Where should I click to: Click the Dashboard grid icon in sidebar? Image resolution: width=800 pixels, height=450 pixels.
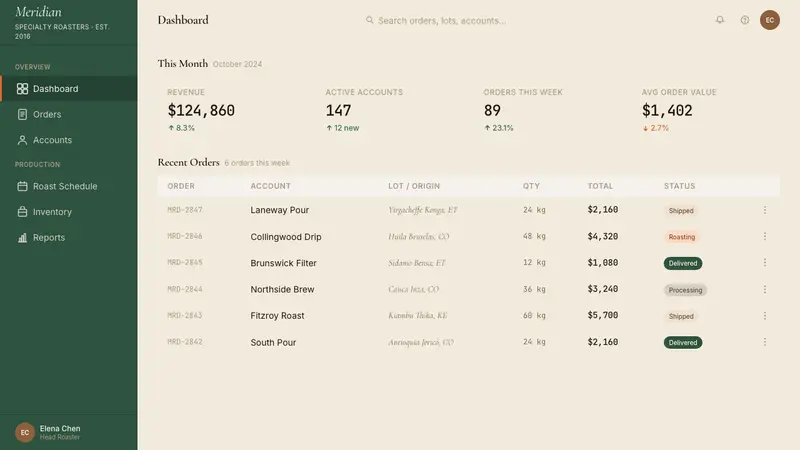point(22,89)
